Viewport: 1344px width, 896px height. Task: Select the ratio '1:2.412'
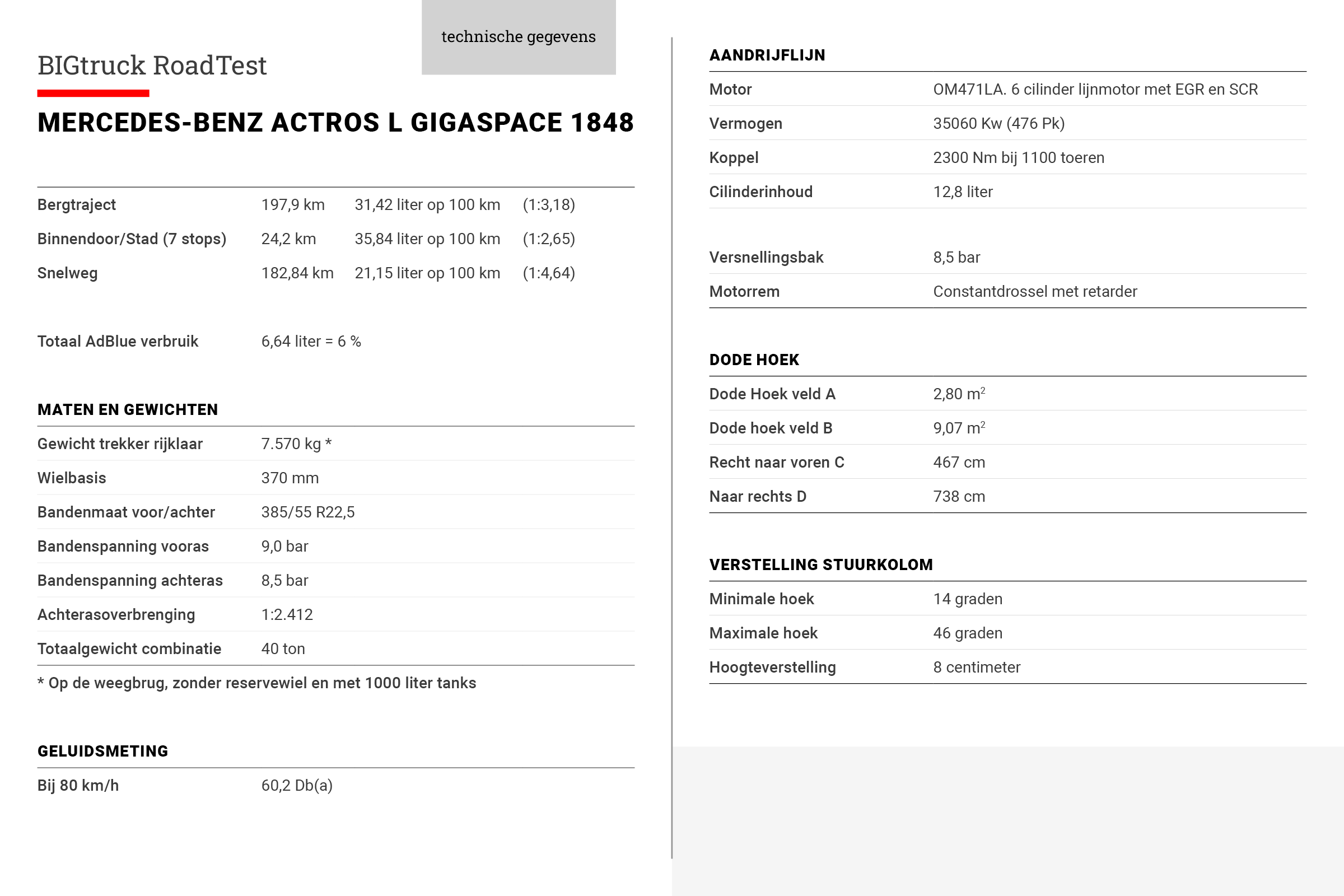[x=287, y=615]
